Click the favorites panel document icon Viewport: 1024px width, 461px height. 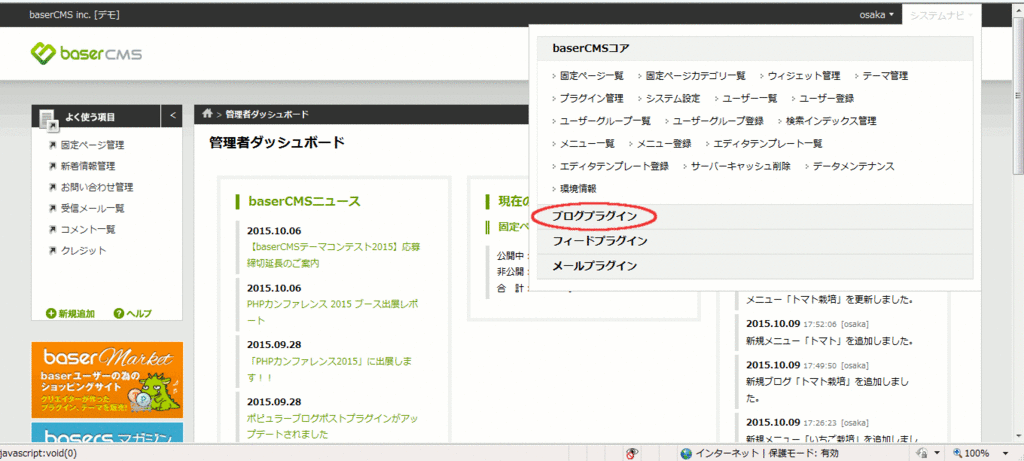pos(48,119)
